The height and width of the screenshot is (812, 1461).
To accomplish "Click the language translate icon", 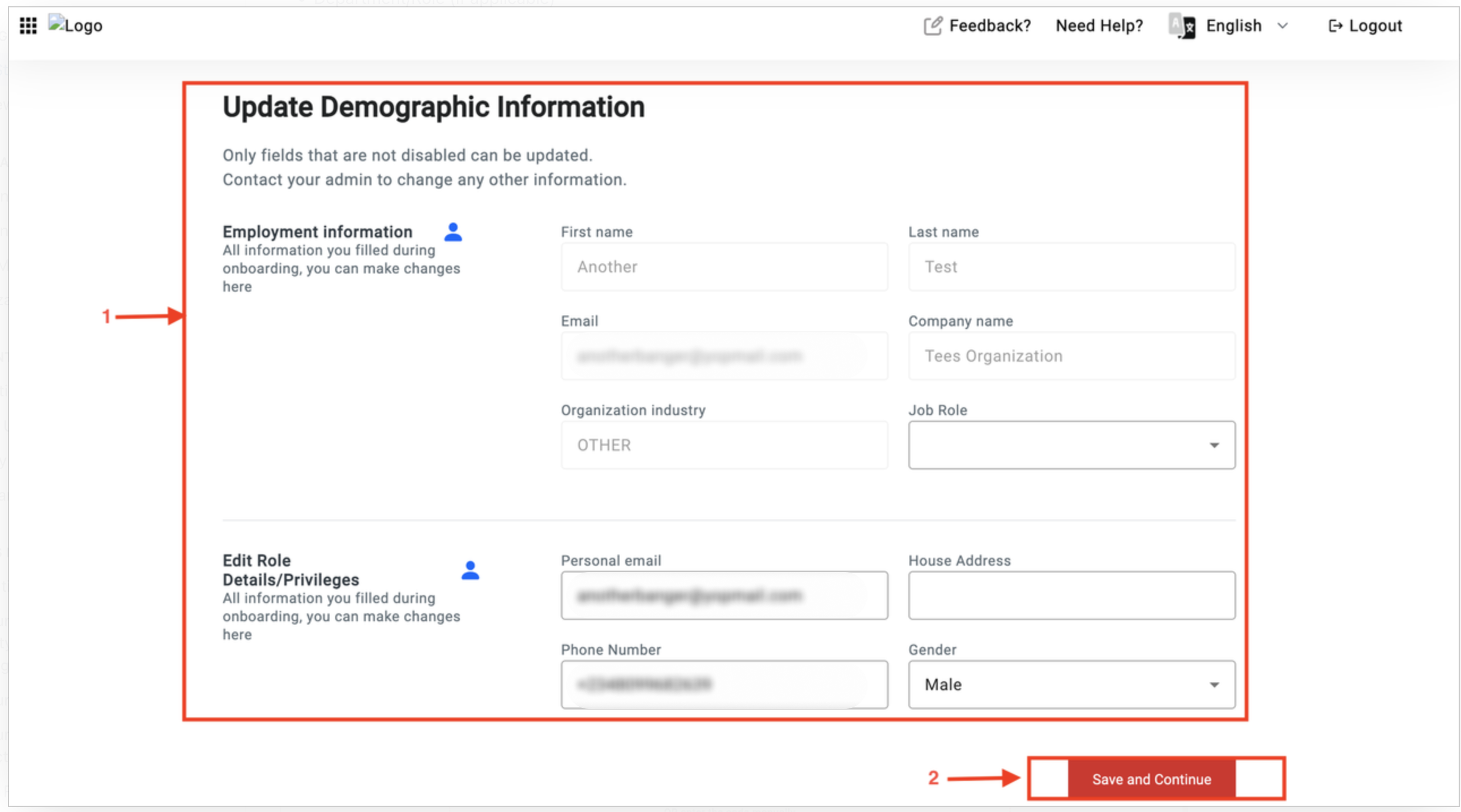I will click(x=1182, y=26).
